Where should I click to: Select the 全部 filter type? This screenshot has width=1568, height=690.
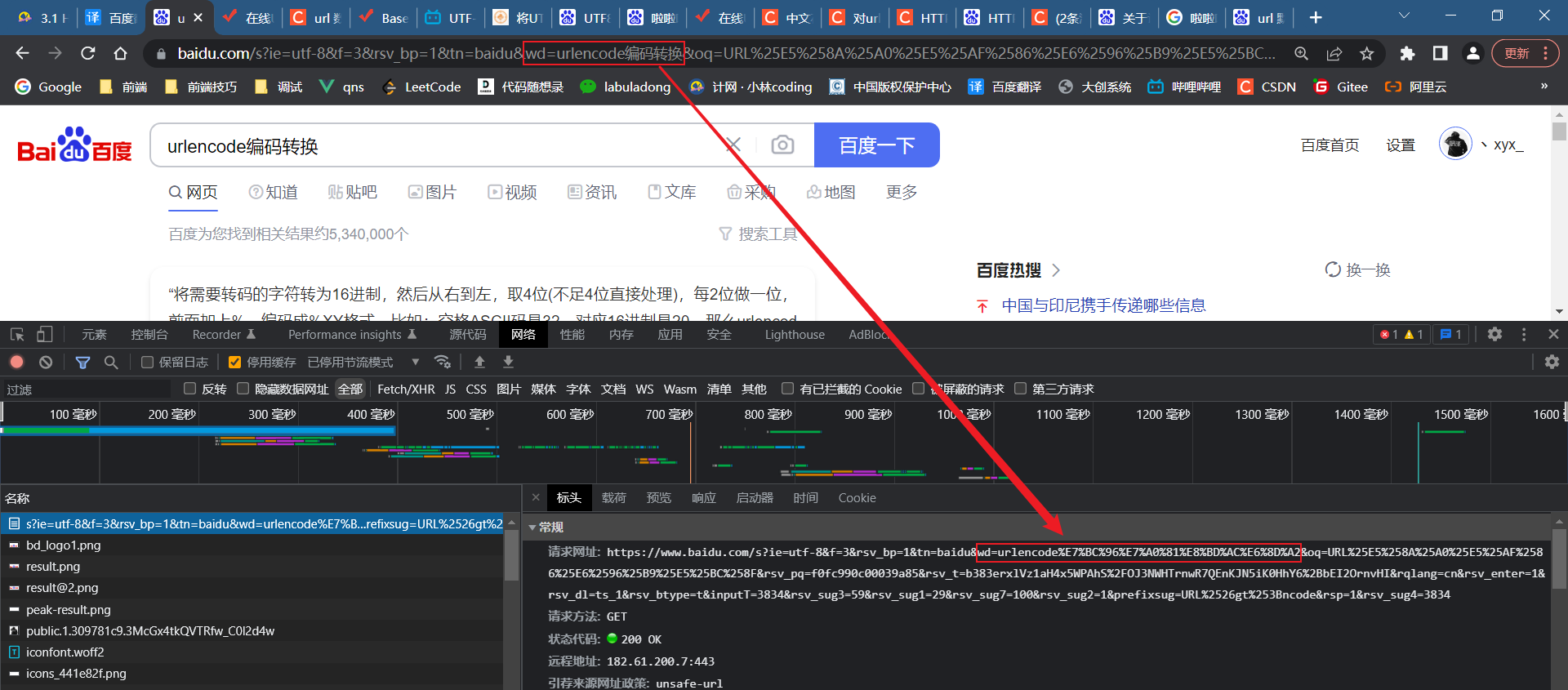[350, 390]
